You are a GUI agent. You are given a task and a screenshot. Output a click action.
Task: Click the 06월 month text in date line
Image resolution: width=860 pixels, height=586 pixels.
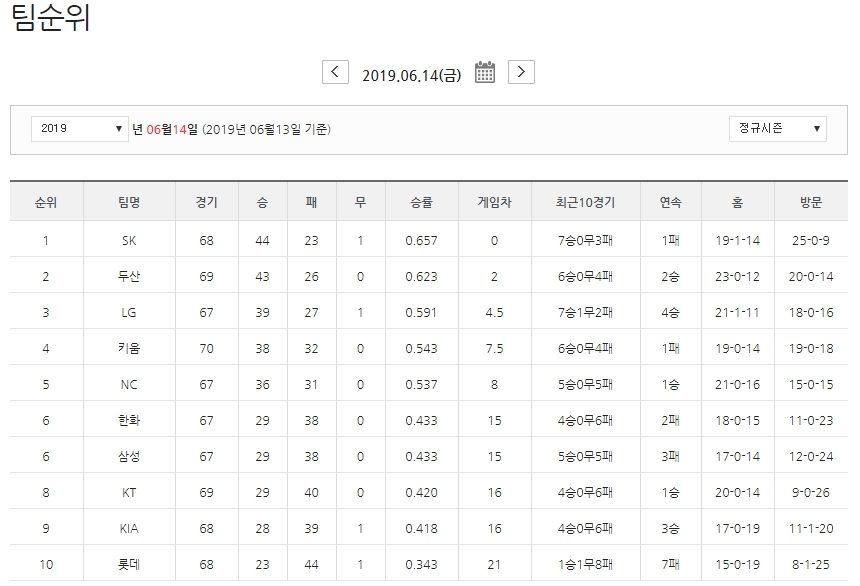tap(159, 129)
